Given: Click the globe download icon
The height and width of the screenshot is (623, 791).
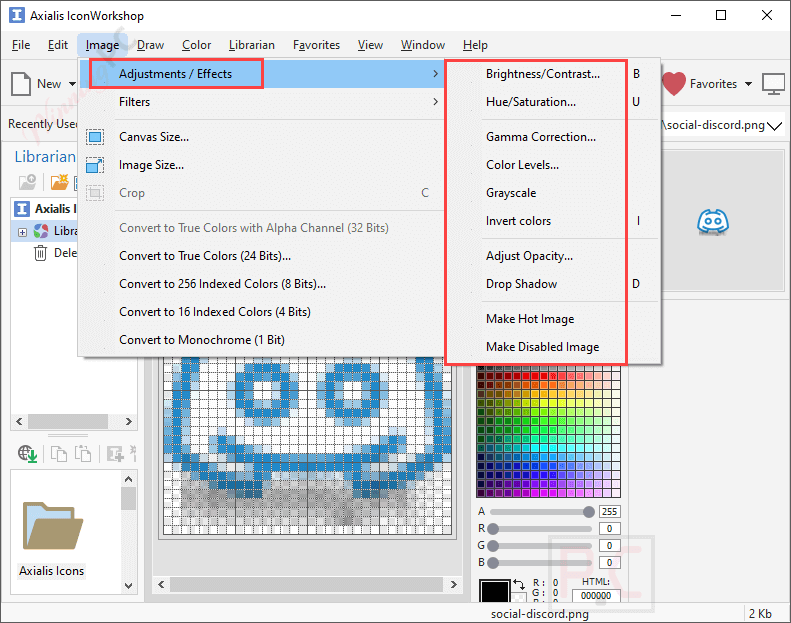Looking at the screenshot, I should click(x=27, y=454).
